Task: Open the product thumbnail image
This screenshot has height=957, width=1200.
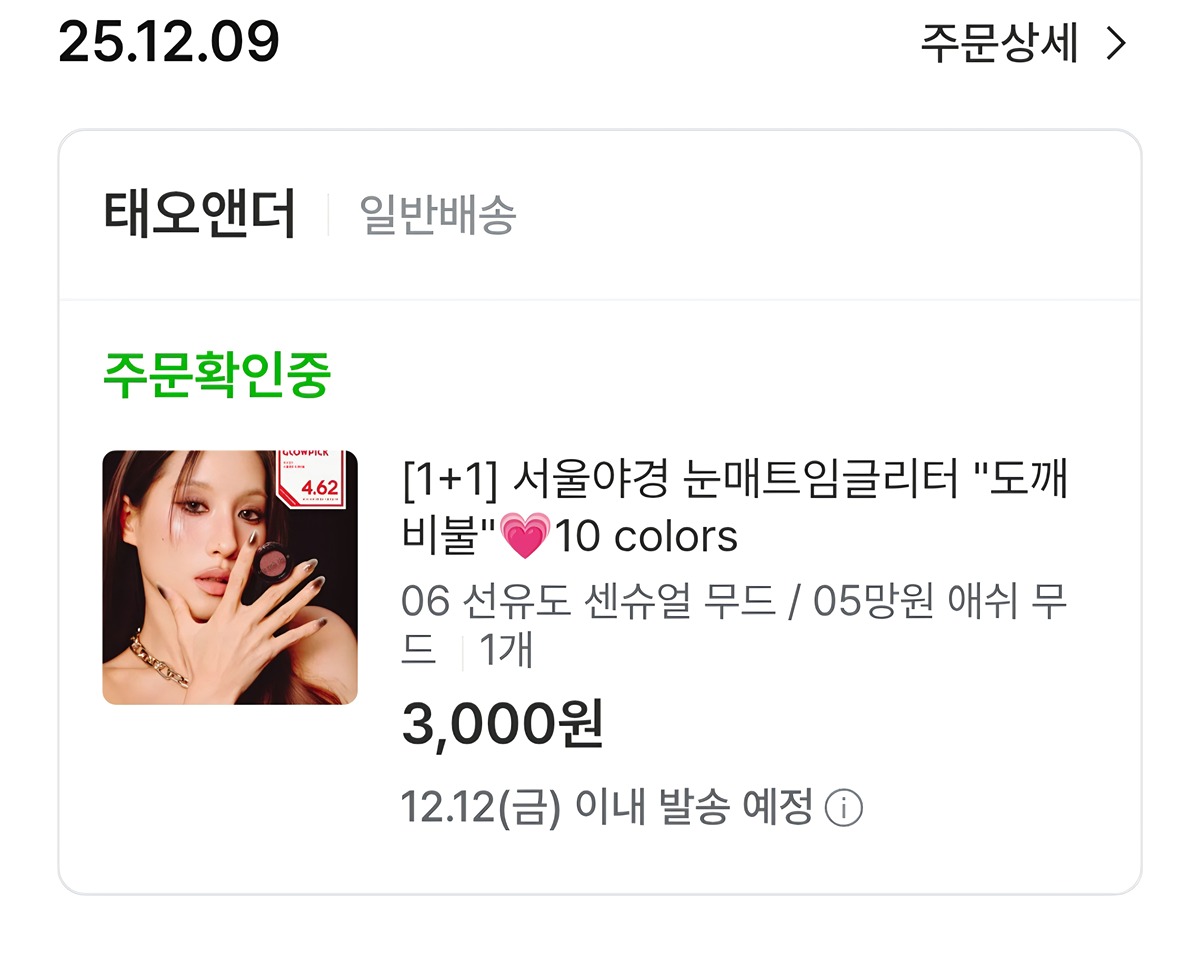Action: 230,577
